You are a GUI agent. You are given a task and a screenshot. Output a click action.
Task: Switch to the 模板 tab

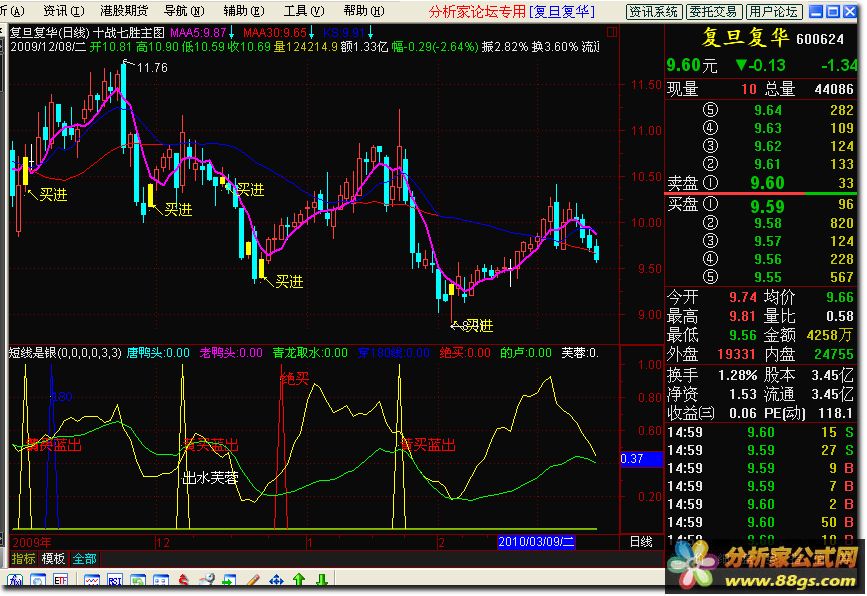click(53, 558)
